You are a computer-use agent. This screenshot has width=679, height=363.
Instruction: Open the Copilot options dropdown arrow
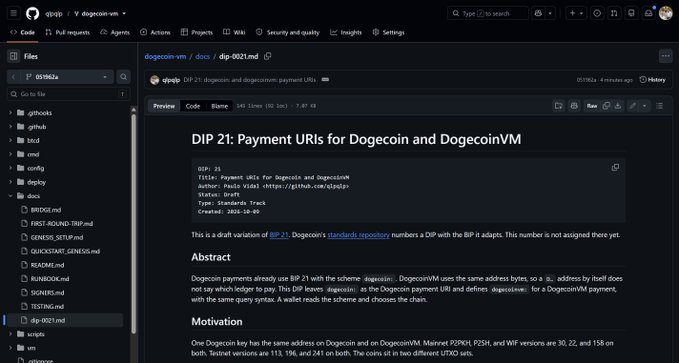(550, 13)
